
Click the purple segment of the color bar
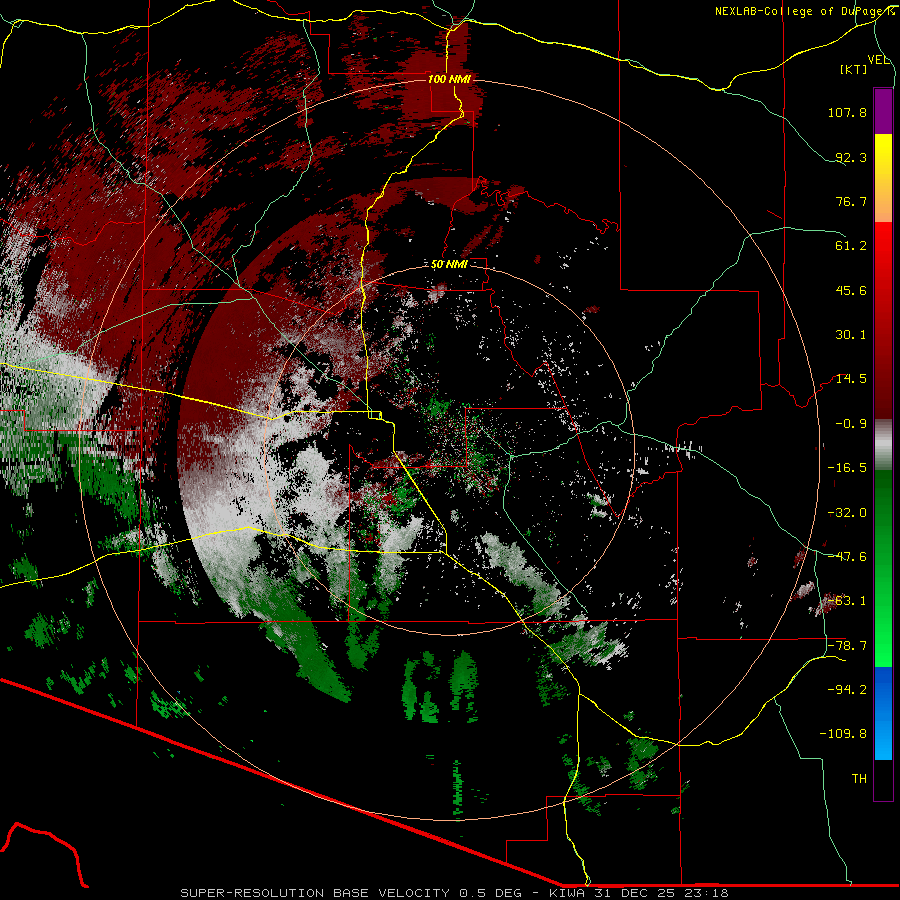point(883,111)
